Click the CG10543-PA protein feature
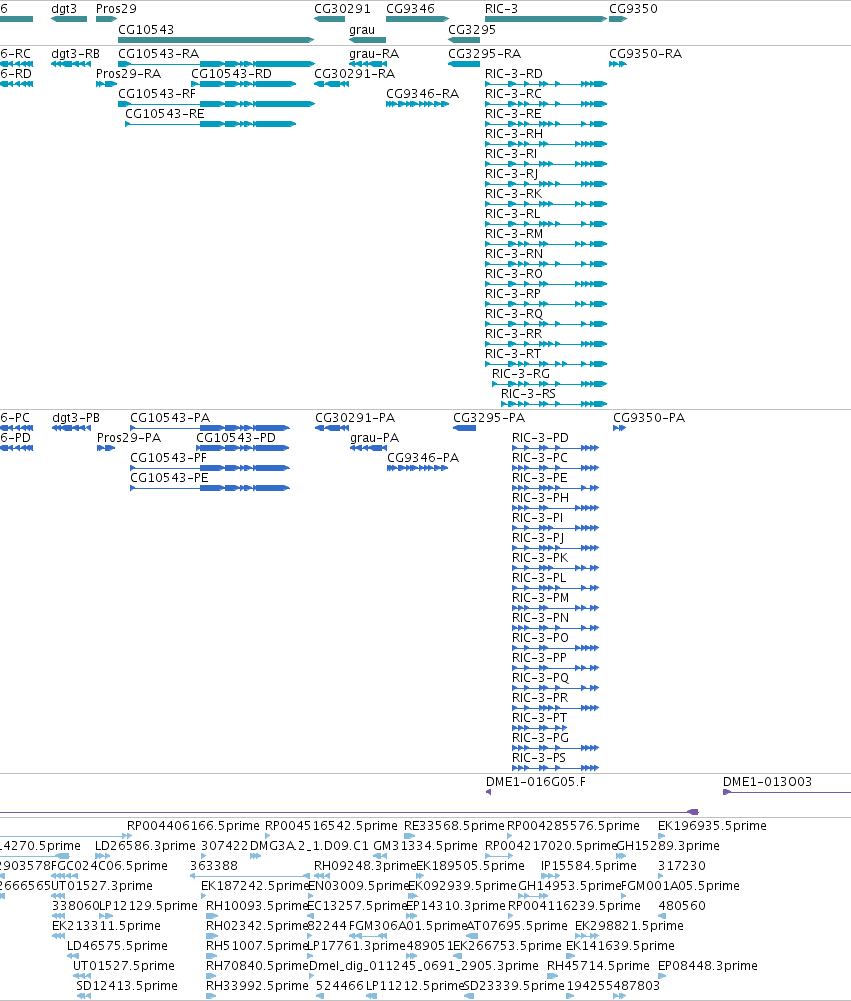851x1001 pixels. pos(210,428)
